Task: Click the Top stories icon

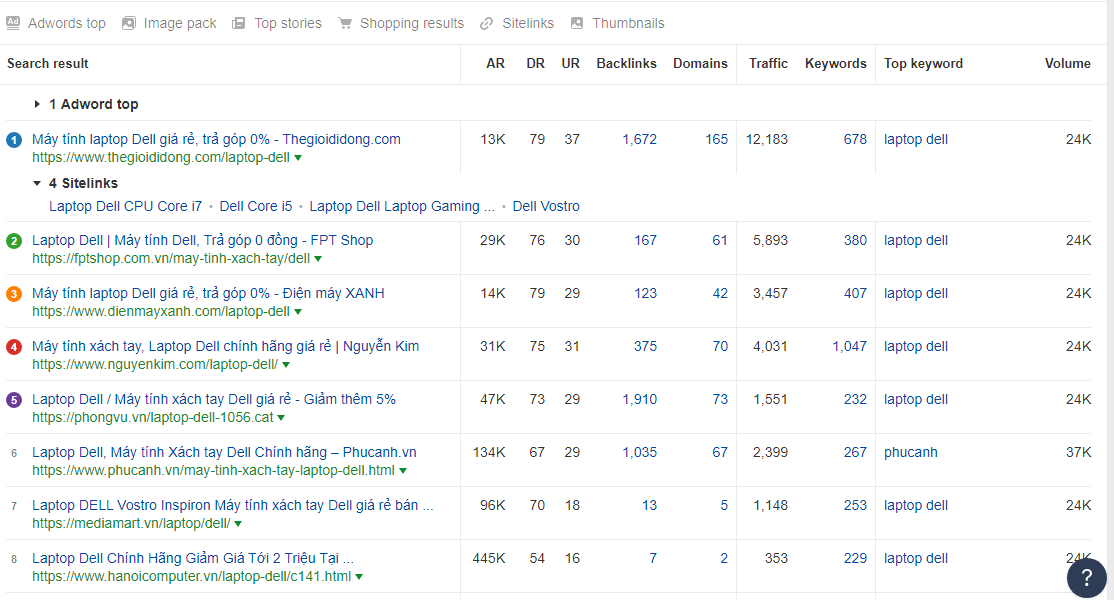Action: (x=239, y=23)
